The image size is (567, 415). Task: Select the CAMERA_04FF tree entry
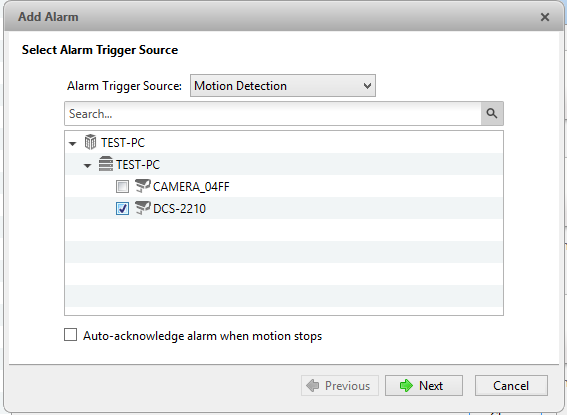coord(191,187)
